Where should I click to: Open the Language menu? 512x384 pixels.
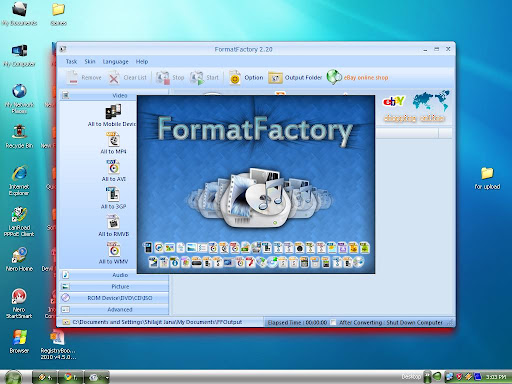115,62
